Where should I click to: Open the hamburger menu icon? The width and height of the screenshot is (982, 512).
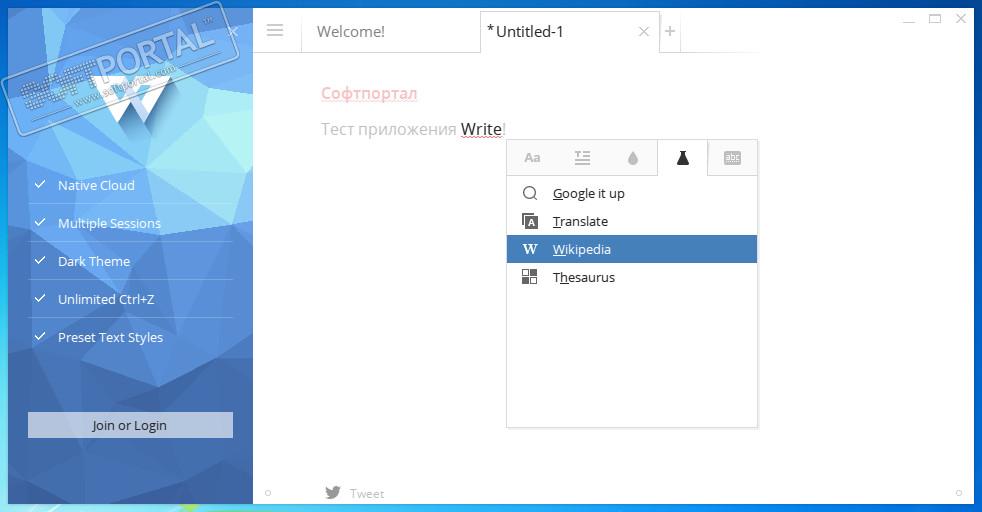pyautogui.click(x=275, y=30)
